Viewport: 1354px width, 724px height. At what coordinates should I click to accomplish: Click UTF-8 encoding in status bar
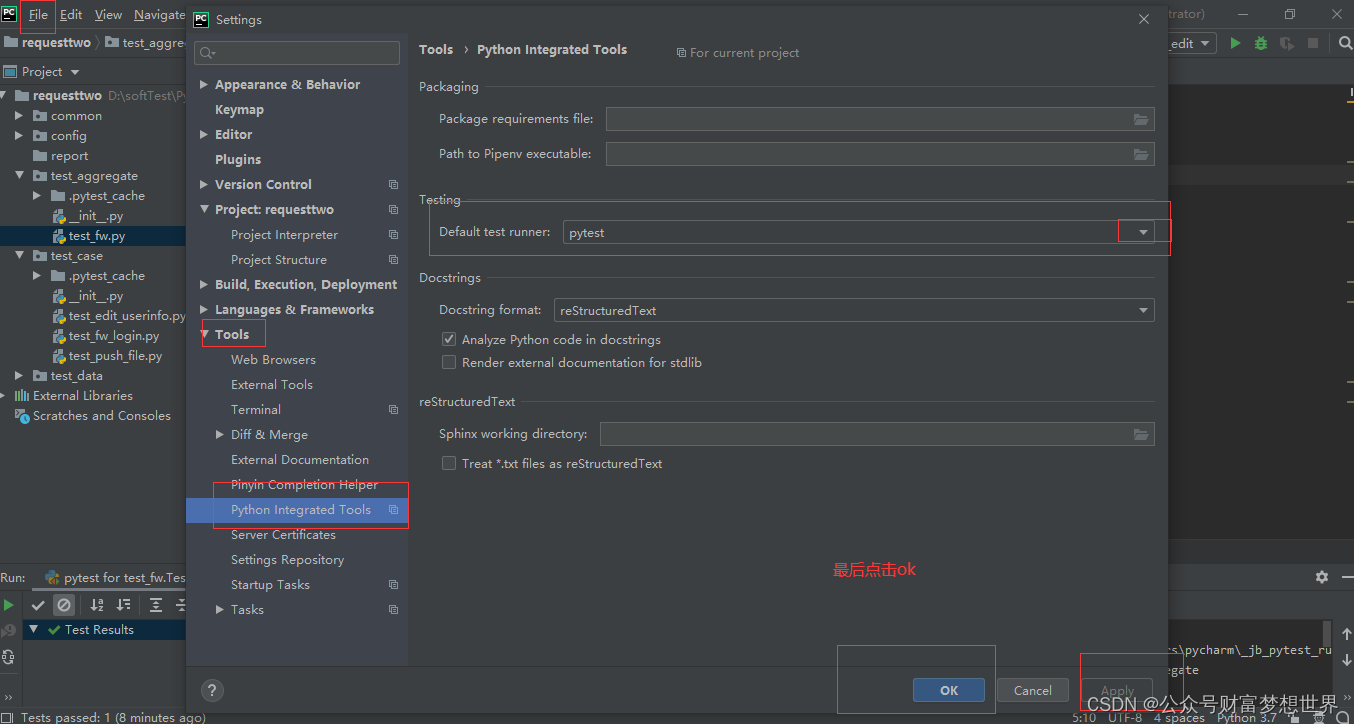pyautogui.click(x=1124, y=717)
